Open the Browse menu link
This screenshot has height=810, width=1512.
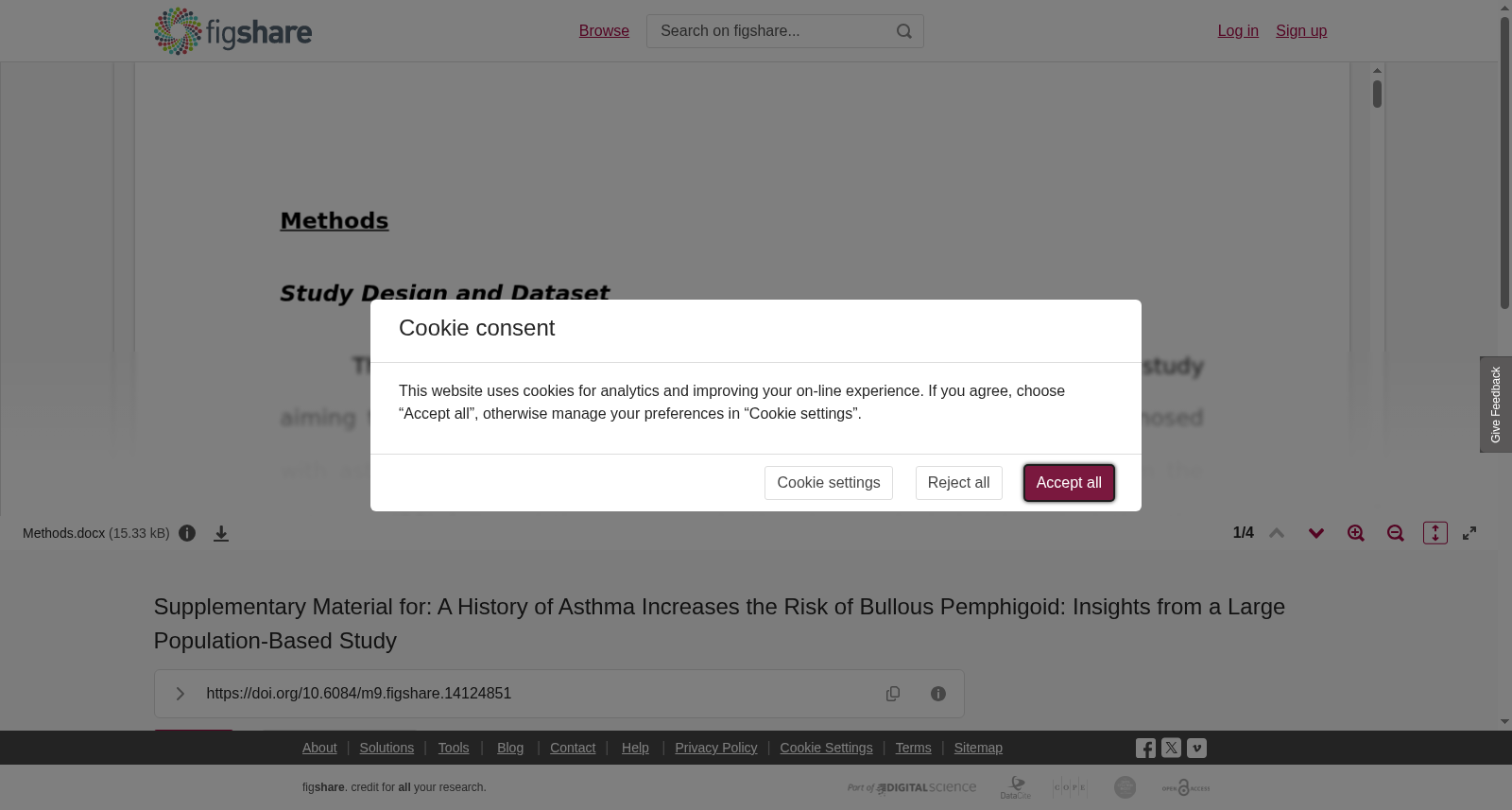click(x=604, y=31)
